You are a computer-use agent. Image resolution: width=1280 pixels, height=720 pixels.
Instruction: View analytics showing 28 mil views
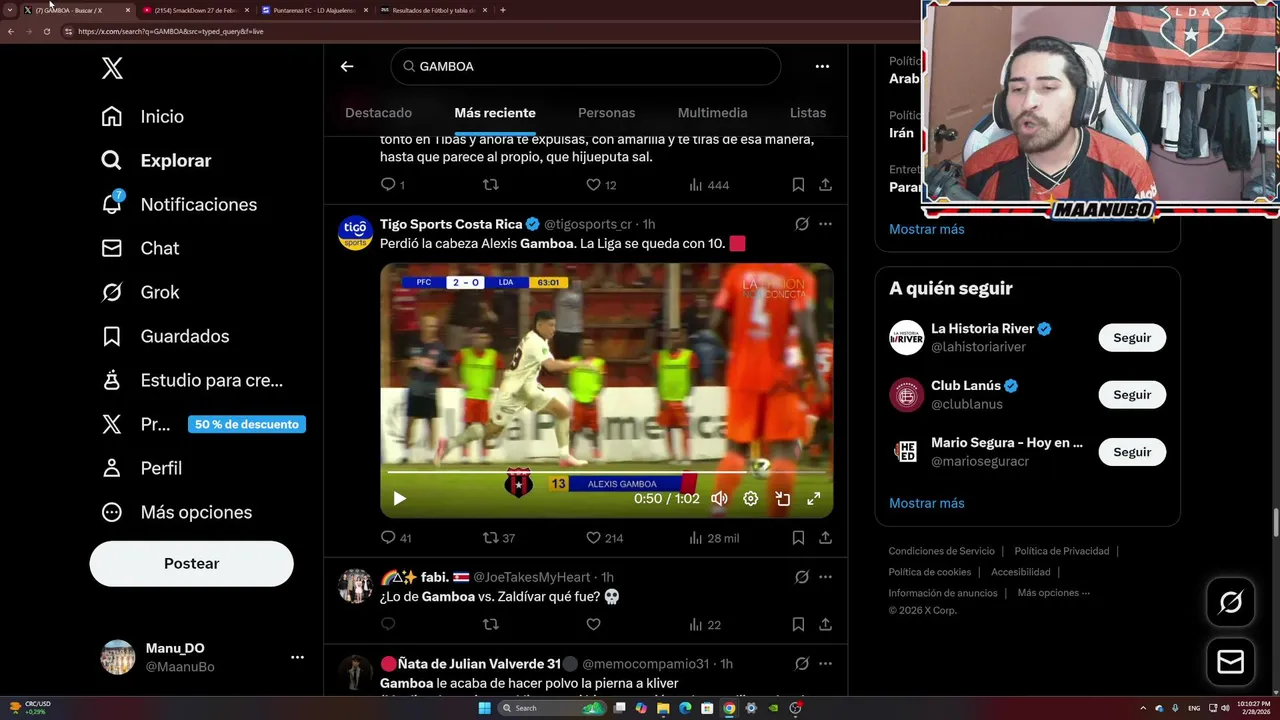pos(714,538)
